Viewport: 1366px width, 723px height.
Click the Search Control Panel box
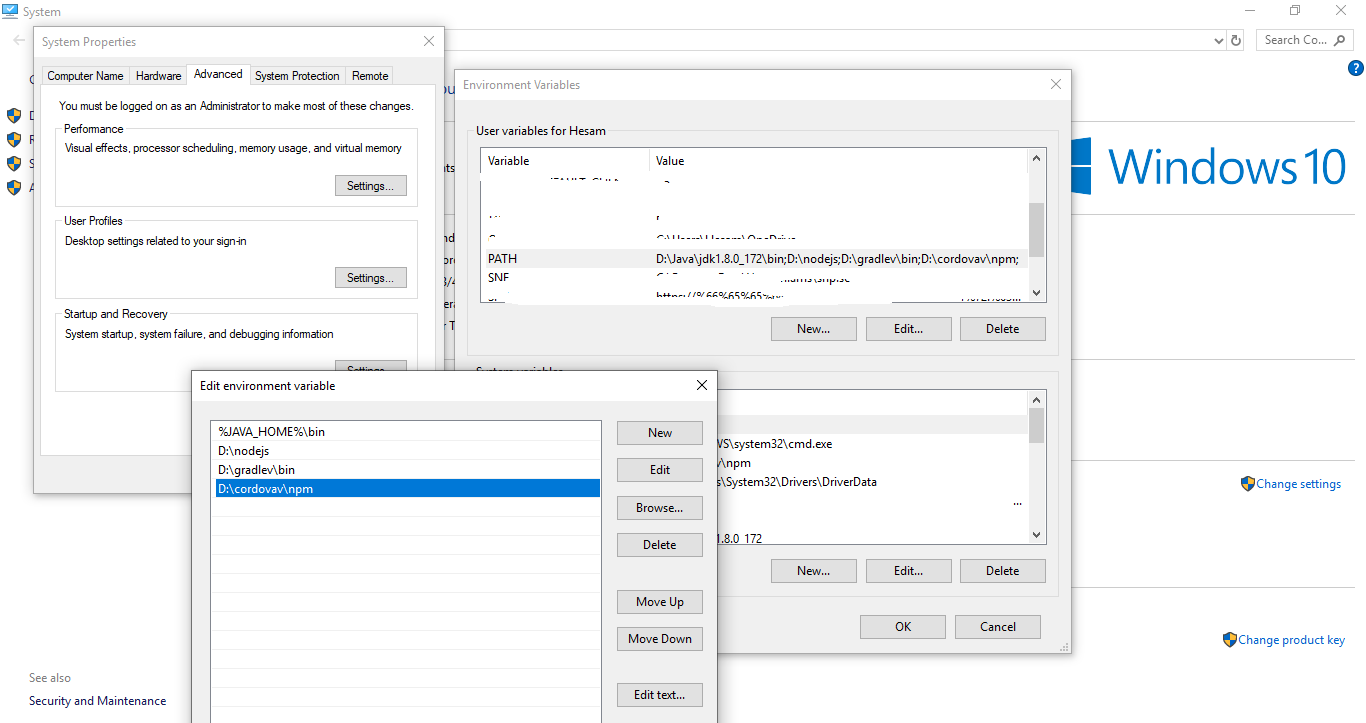(x=1304, y=40)
